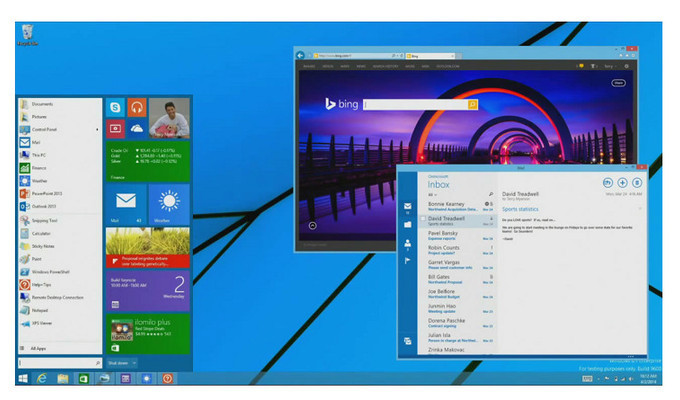Screen dimensions: 680x400
Task: Expand the Shut down options arrow
Action: tap(134, 363)
